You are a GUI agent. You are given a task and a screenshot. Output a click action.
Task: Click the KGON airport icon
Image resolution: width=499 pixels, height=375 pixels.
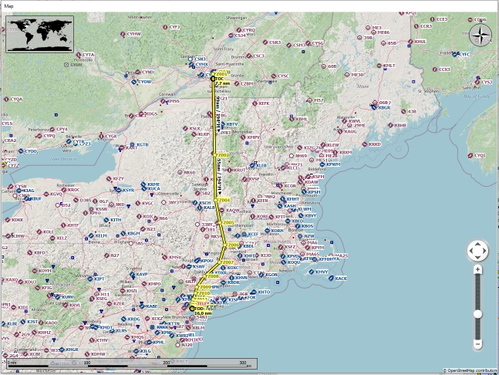pos(262,275)
